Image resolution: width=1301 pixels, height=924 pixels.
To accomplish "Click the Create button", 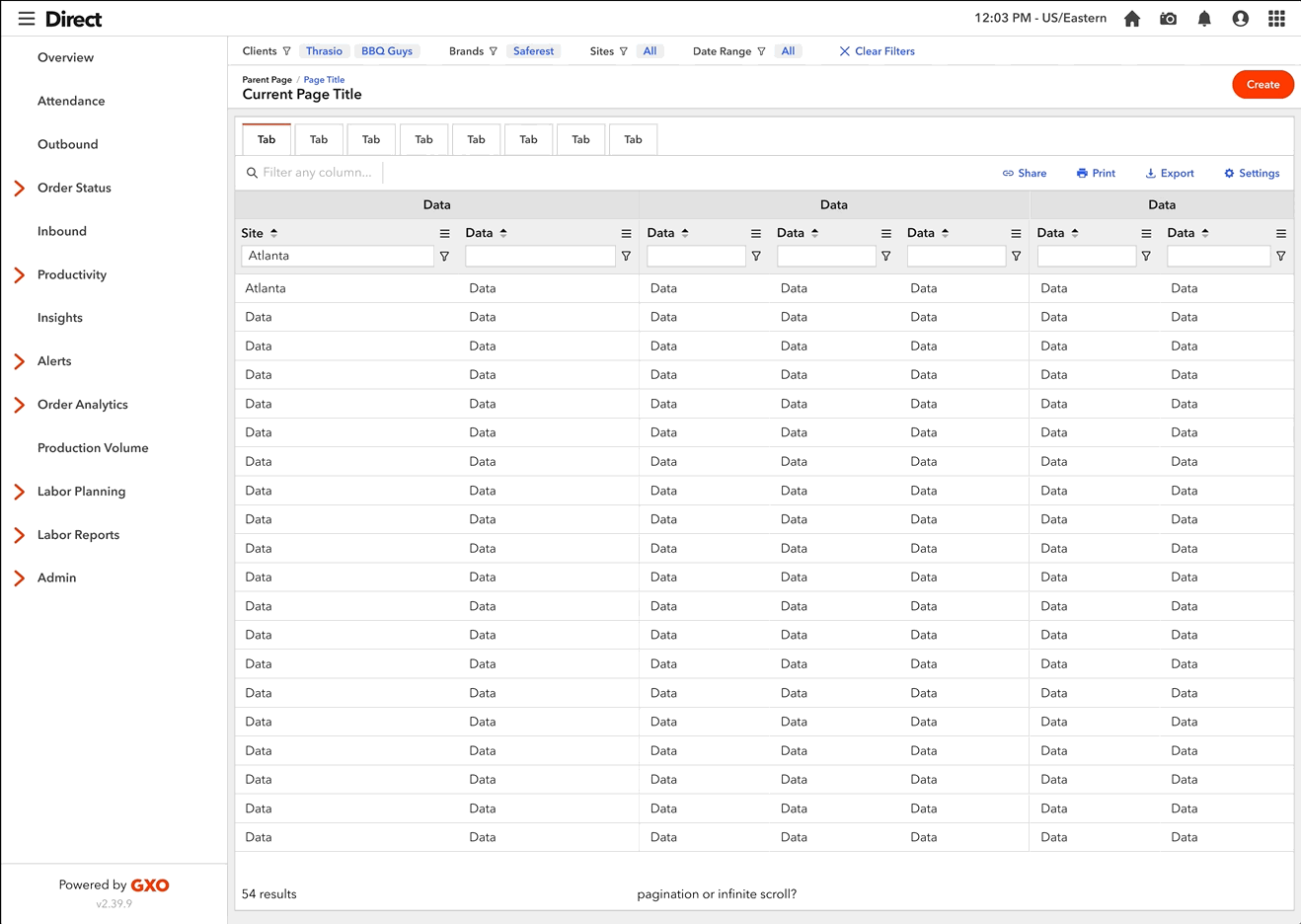I will pyautogui.click(x=1263, y=84).
